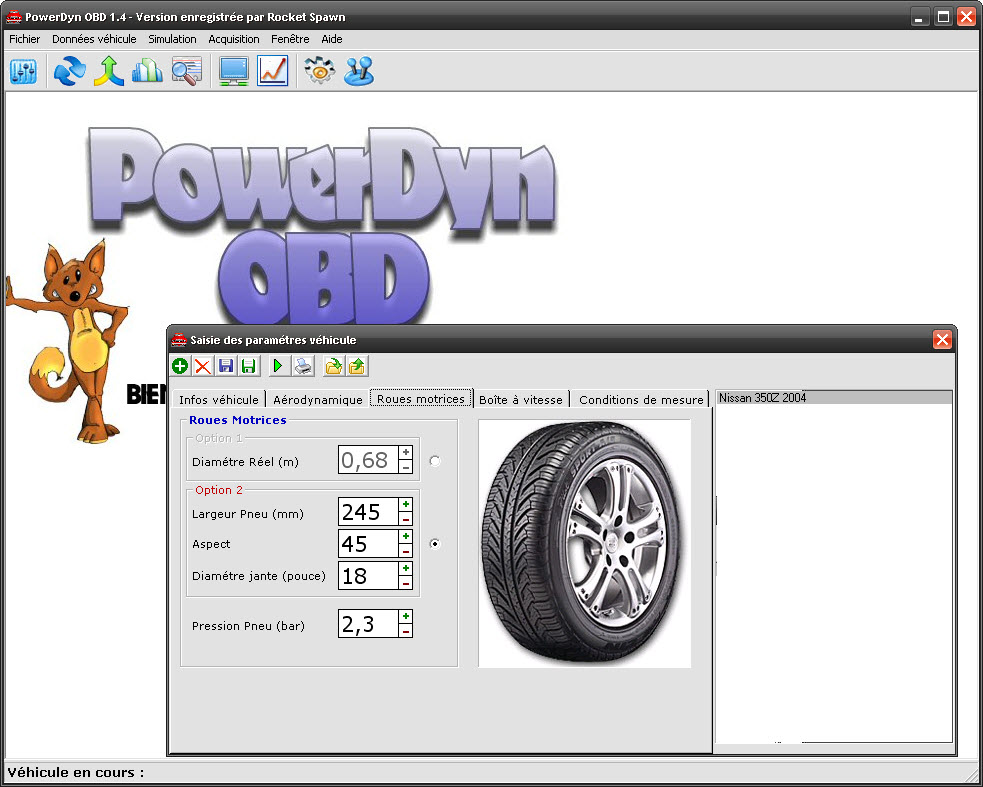The width and height of the screenshot is (983, 787).
Task: Click the green plus add vehicle icon
Action: pos(180,367)
